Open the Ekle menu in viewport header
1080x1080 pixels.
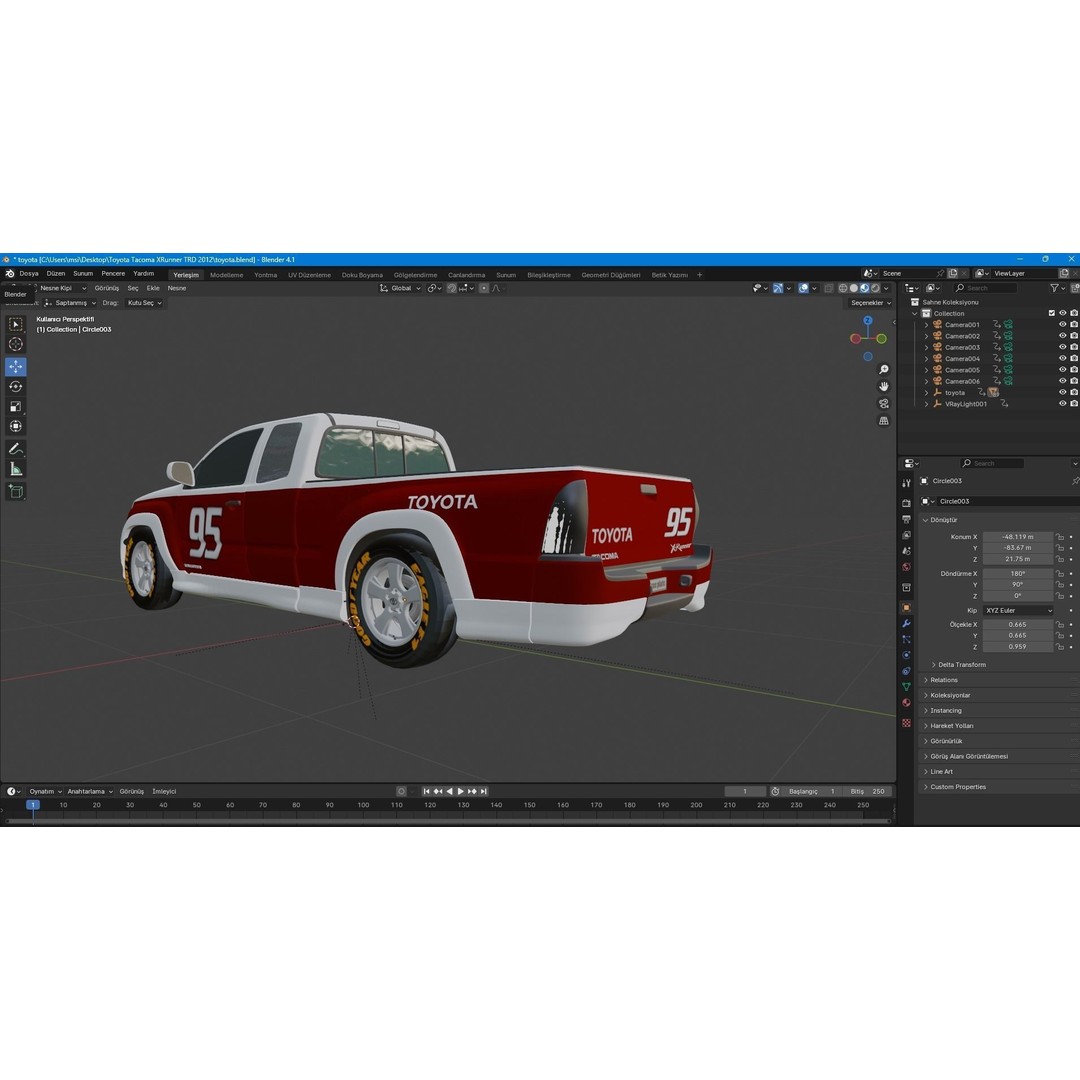153,289
